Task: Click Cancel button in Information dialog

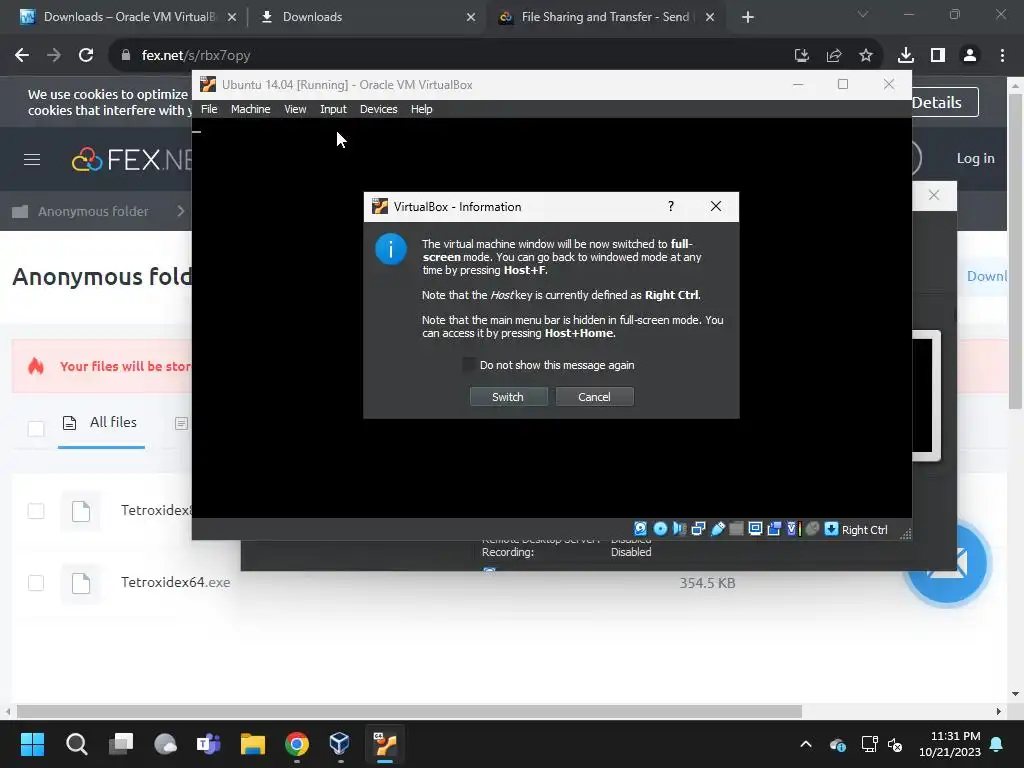Action: click(x=594, y=396)
